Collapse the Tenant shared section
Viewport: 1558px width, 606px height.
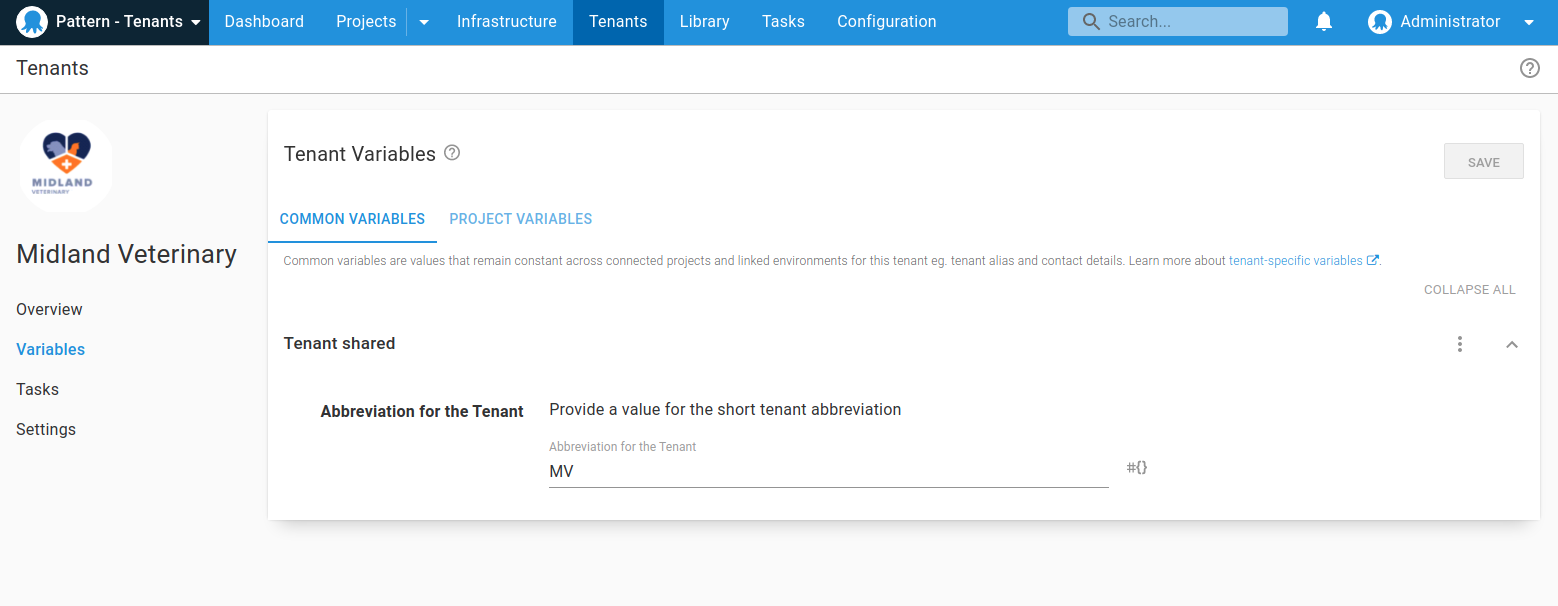1512,344
